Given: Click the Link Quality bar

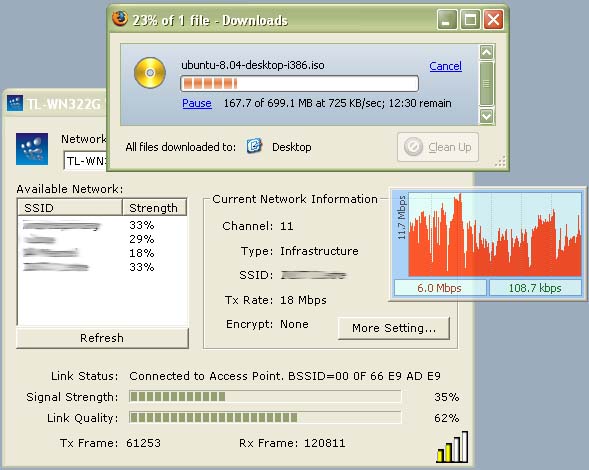Looking at the screenshot, I should (265, 417).
